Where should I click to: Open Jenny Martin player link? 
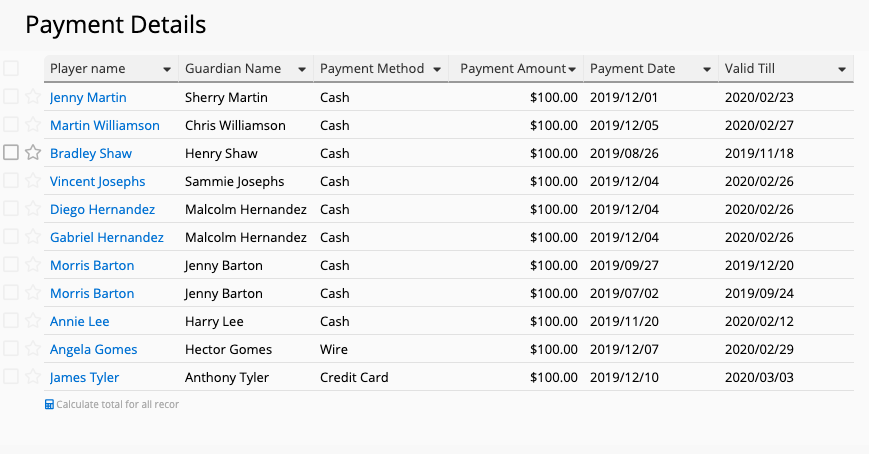tap(88, 98)
